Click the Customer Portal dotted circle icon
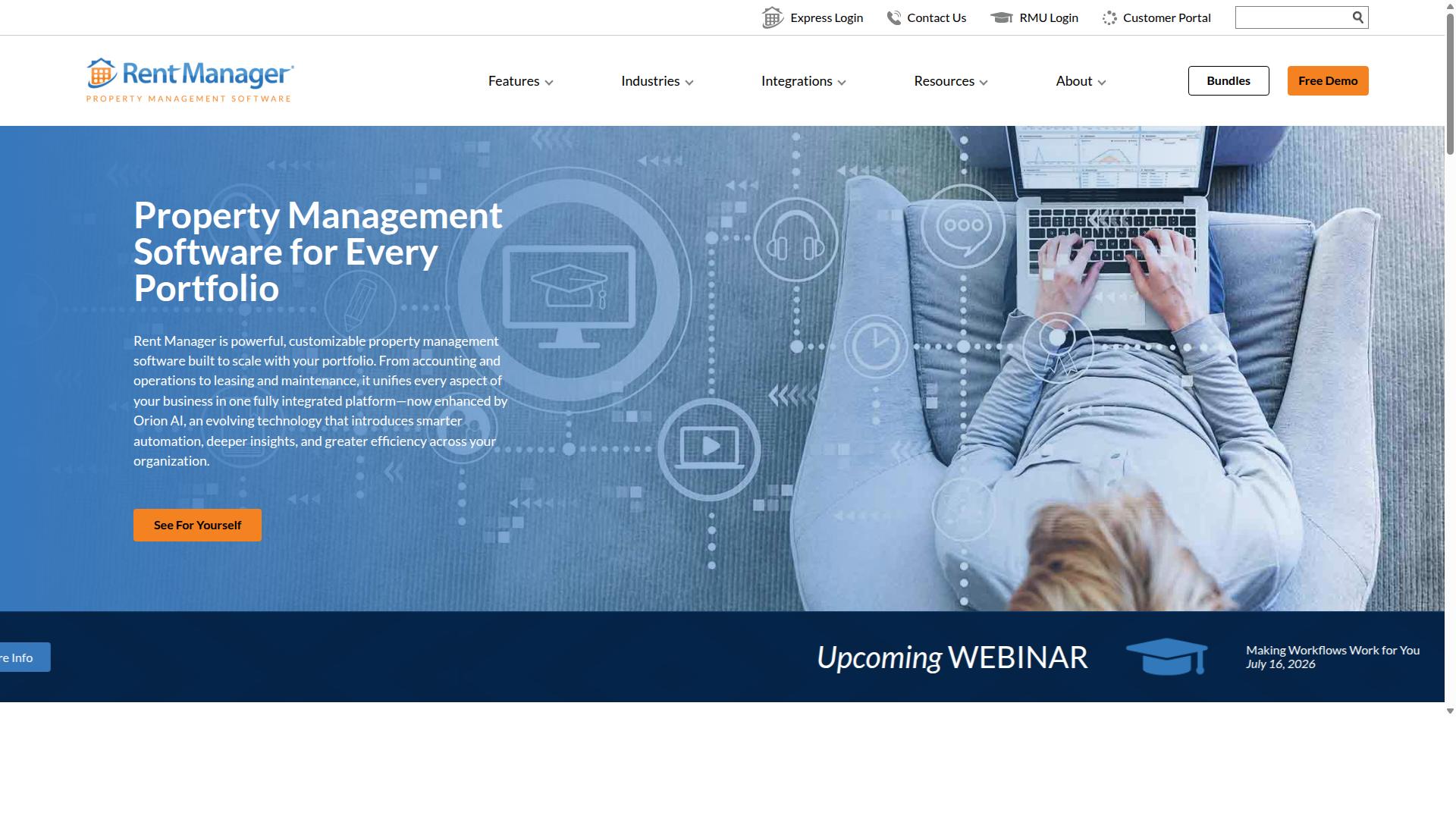The width and height of the screenshot is (1456, 819). pyautogui.click(x=1109, y=17)
